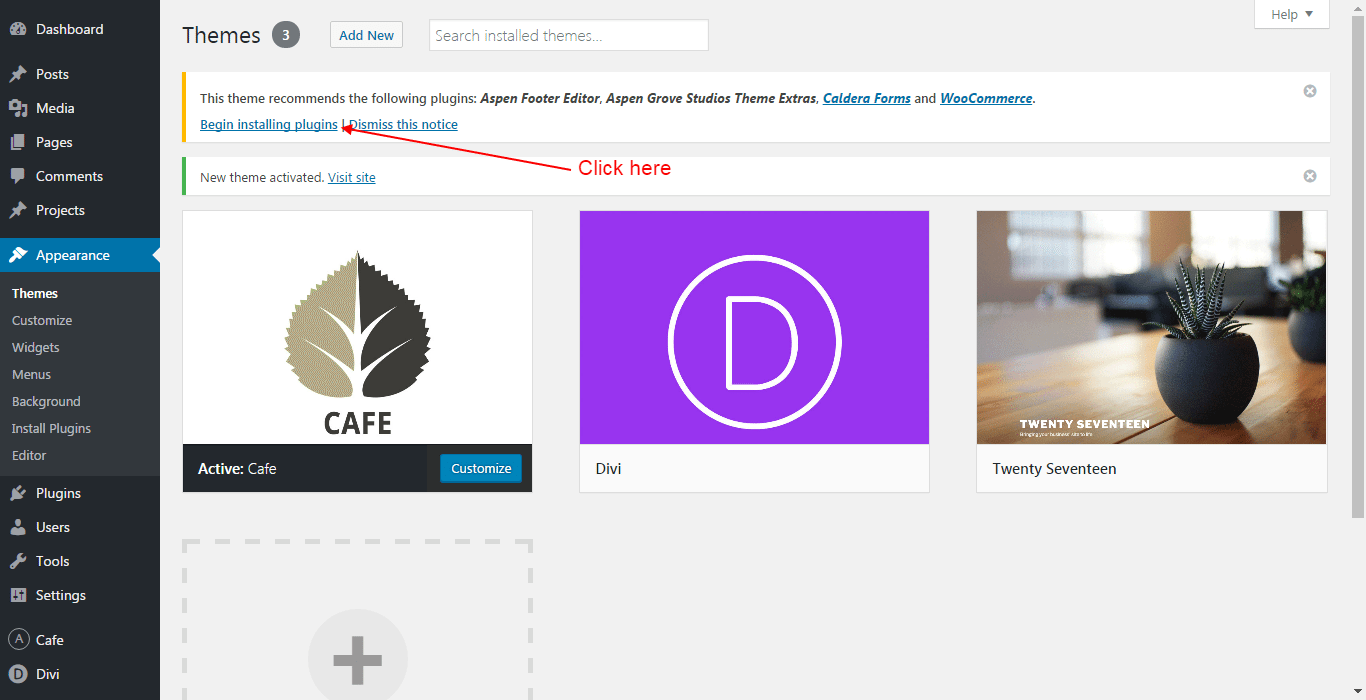
Task: Open the Divi menu in sidebar
Action: (x=80, y=674)
